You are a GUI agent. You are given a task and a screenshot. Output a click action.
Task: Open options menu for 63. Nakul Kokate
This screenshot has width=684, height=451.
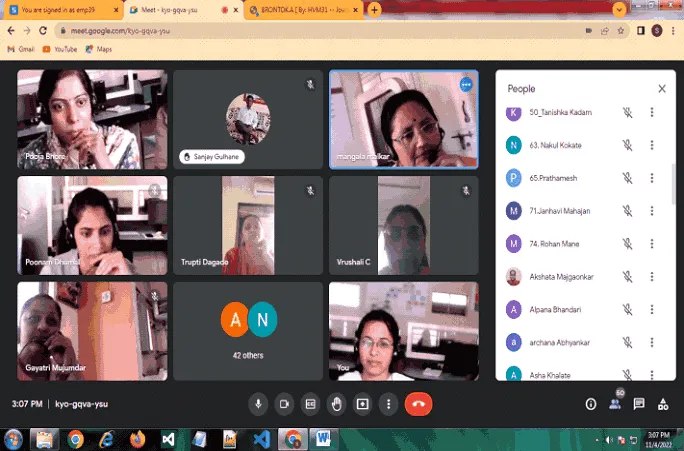coord(652,145)
